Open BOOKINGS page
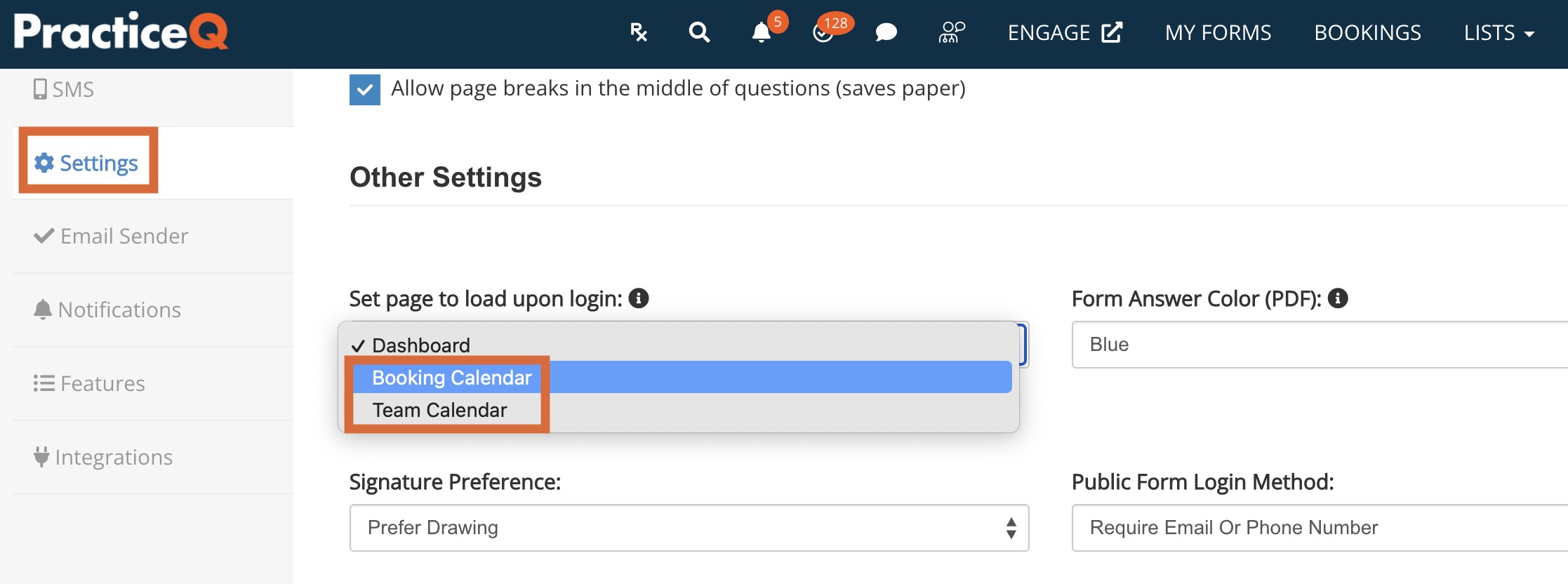 click(x=1367, y=32)
